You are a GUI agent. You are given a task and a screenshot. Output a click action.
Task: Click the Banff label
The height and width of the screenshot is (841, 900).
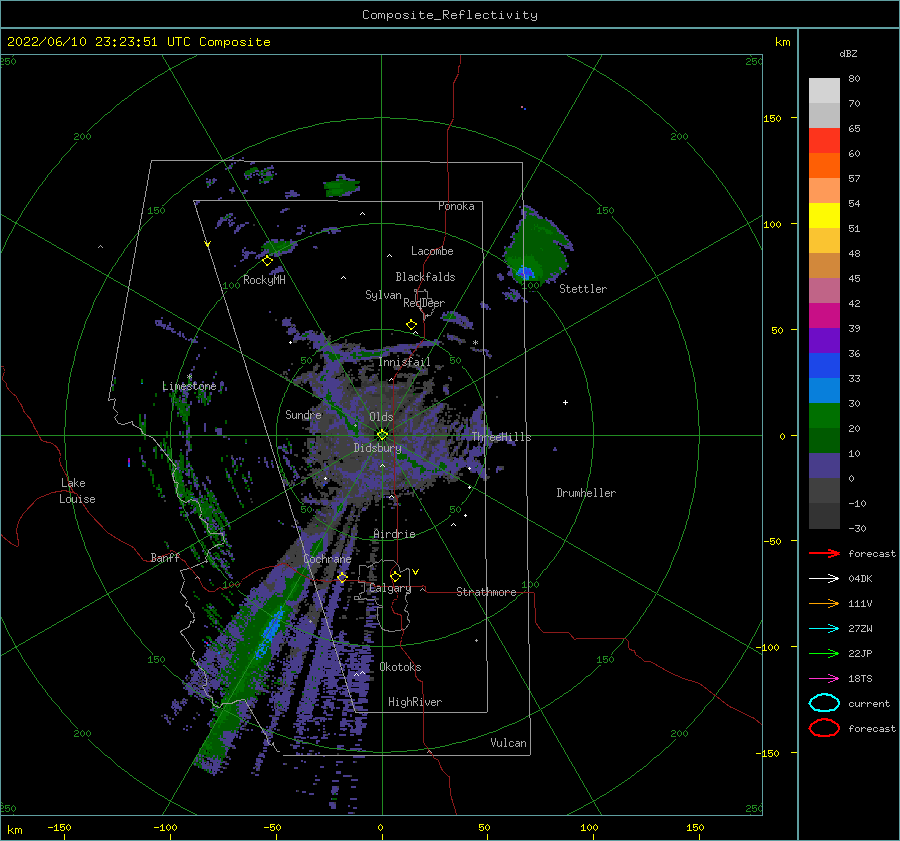click(x=165, y=557)
